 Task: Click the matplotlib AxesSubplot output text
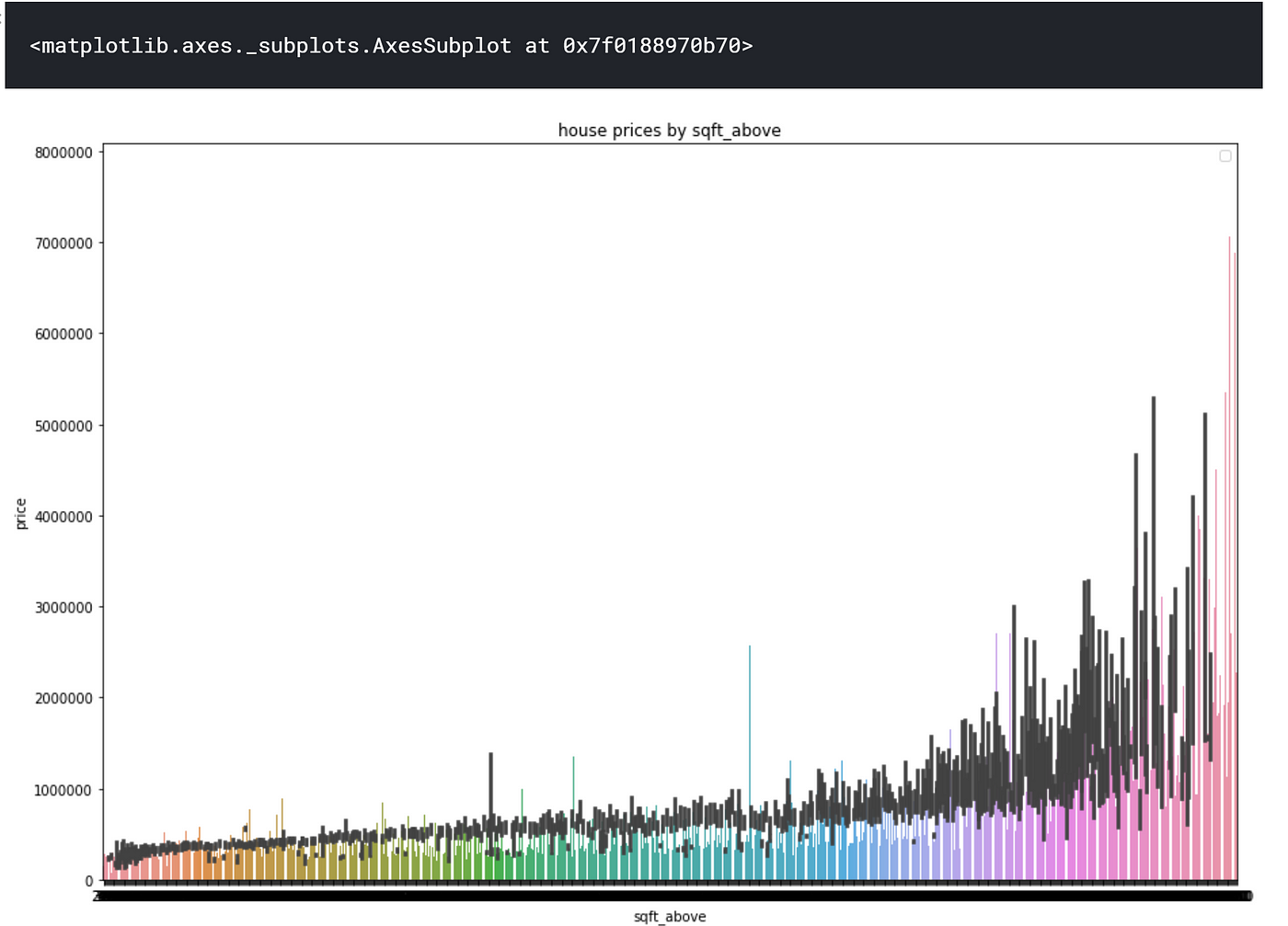pos(391,46)
